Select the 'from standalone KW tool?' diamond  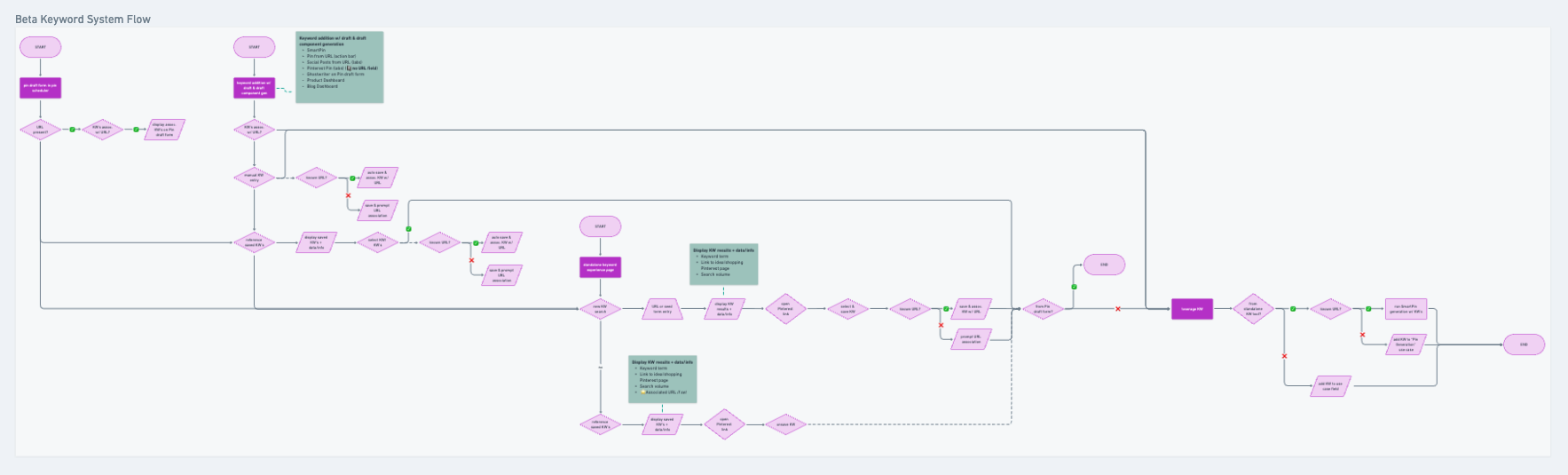pos(1254,309)
